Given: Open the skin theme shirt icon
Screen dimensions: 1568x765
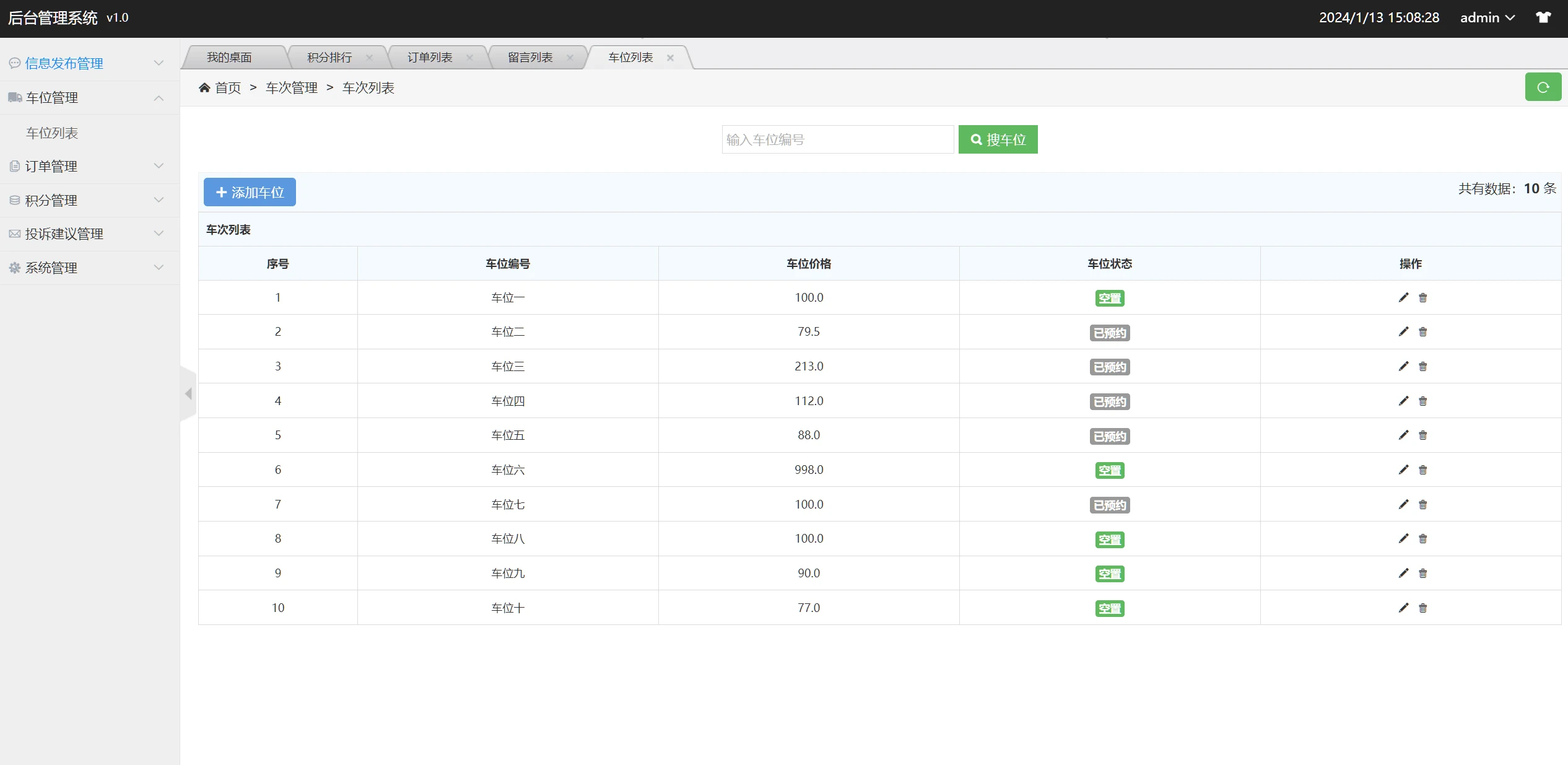Looking at the screenshot, I should (x=1544, y=17).
